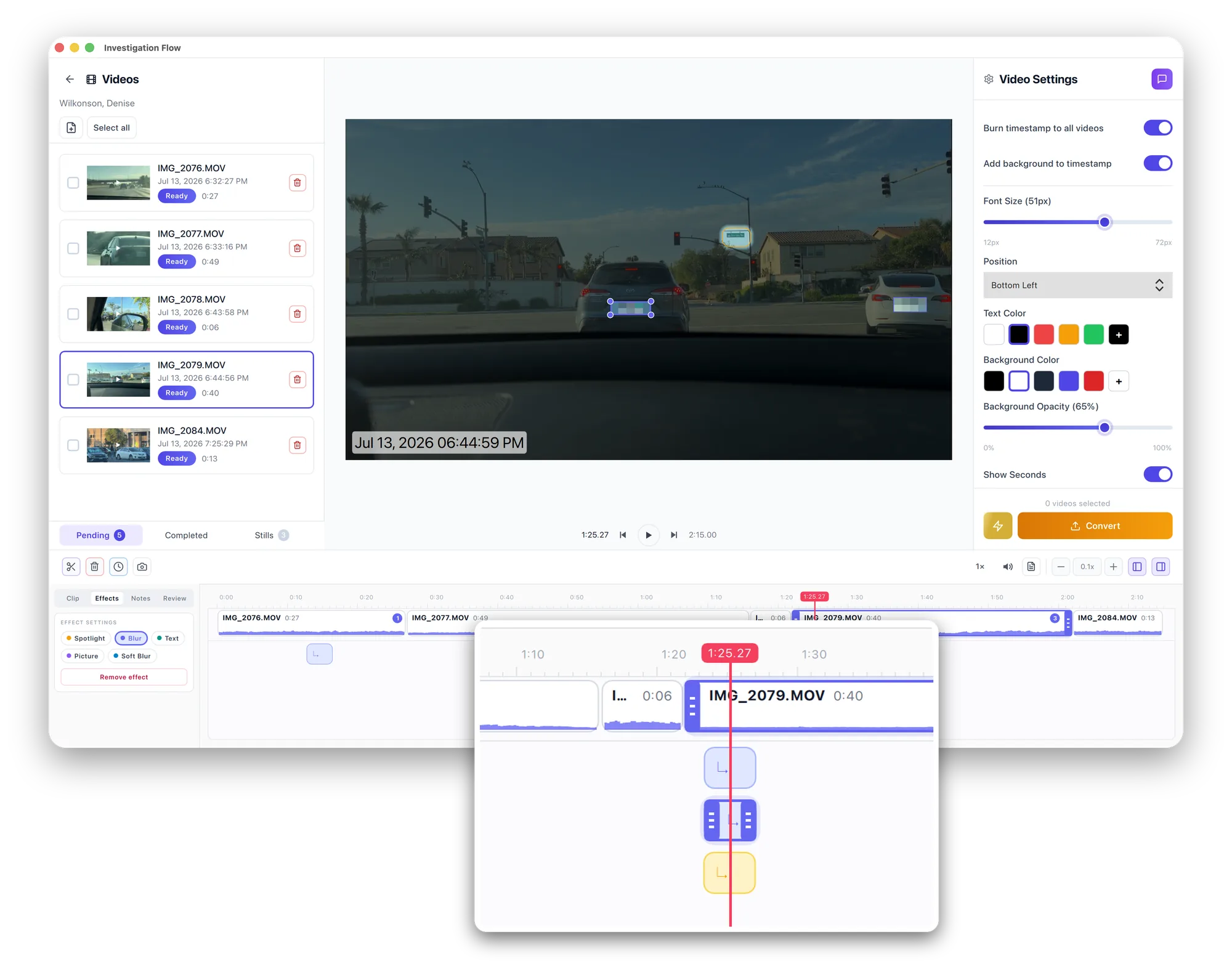1232x969 pixels.
Task: Open the Notes tab
Action: [x=140, y=598]
